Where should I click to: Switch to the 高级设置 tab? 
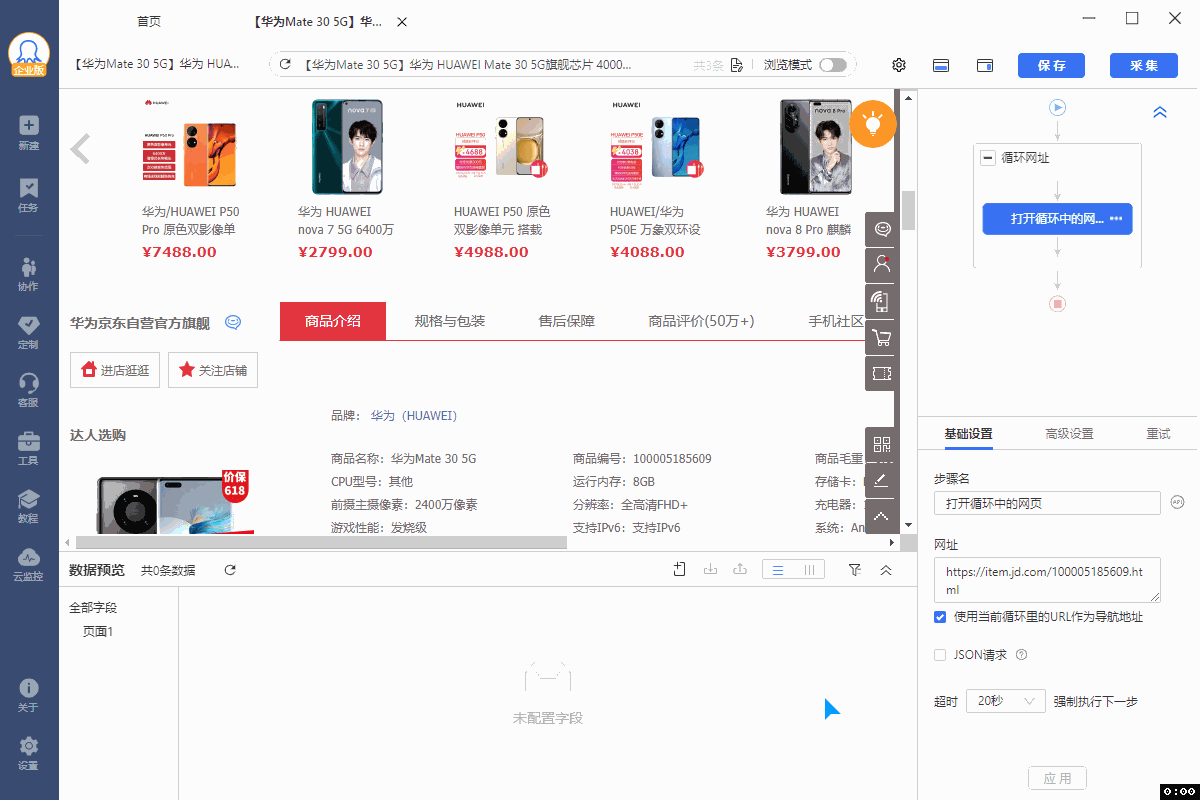(x=1069, y=434)
